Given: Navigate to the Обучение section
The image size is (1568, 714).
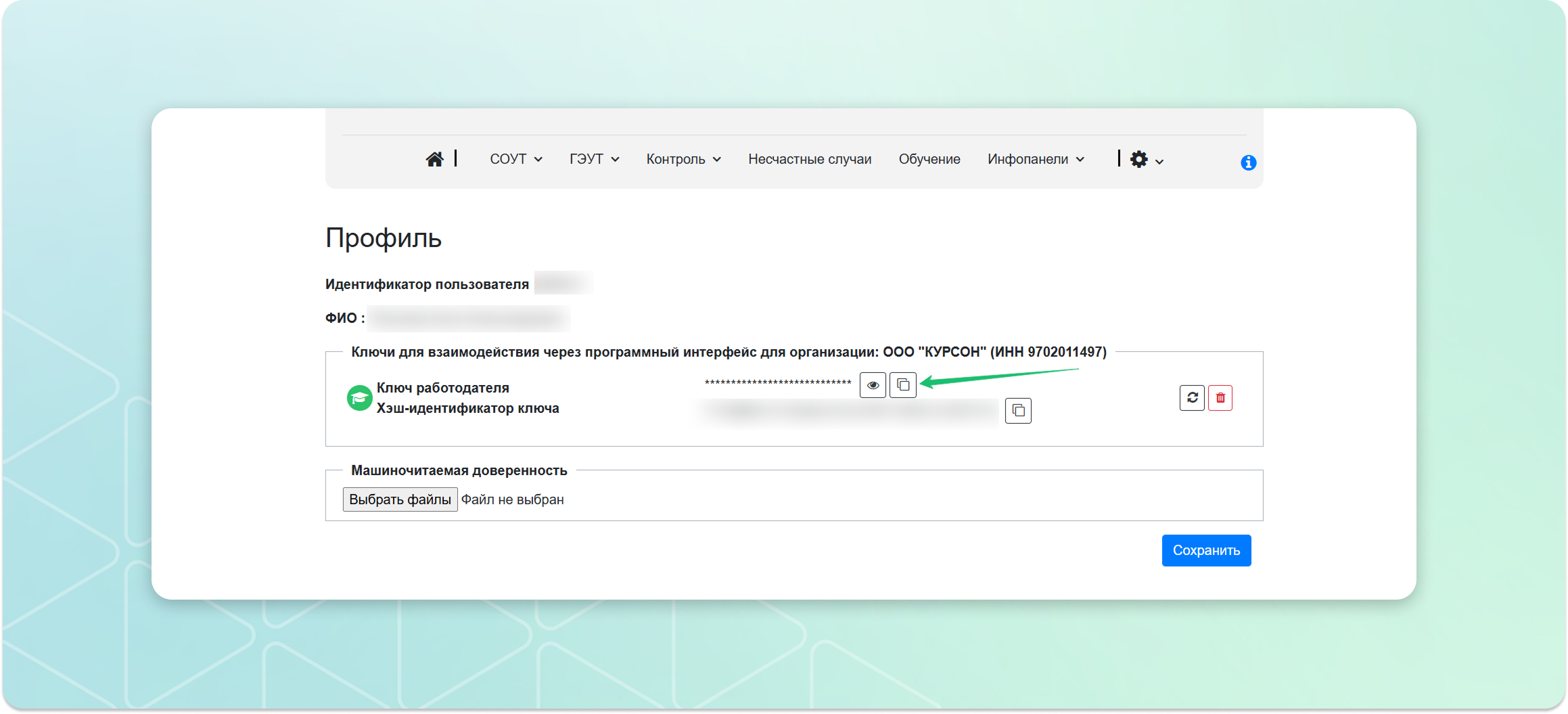Looking at the screenshot, I should click(x=929, y=159).
